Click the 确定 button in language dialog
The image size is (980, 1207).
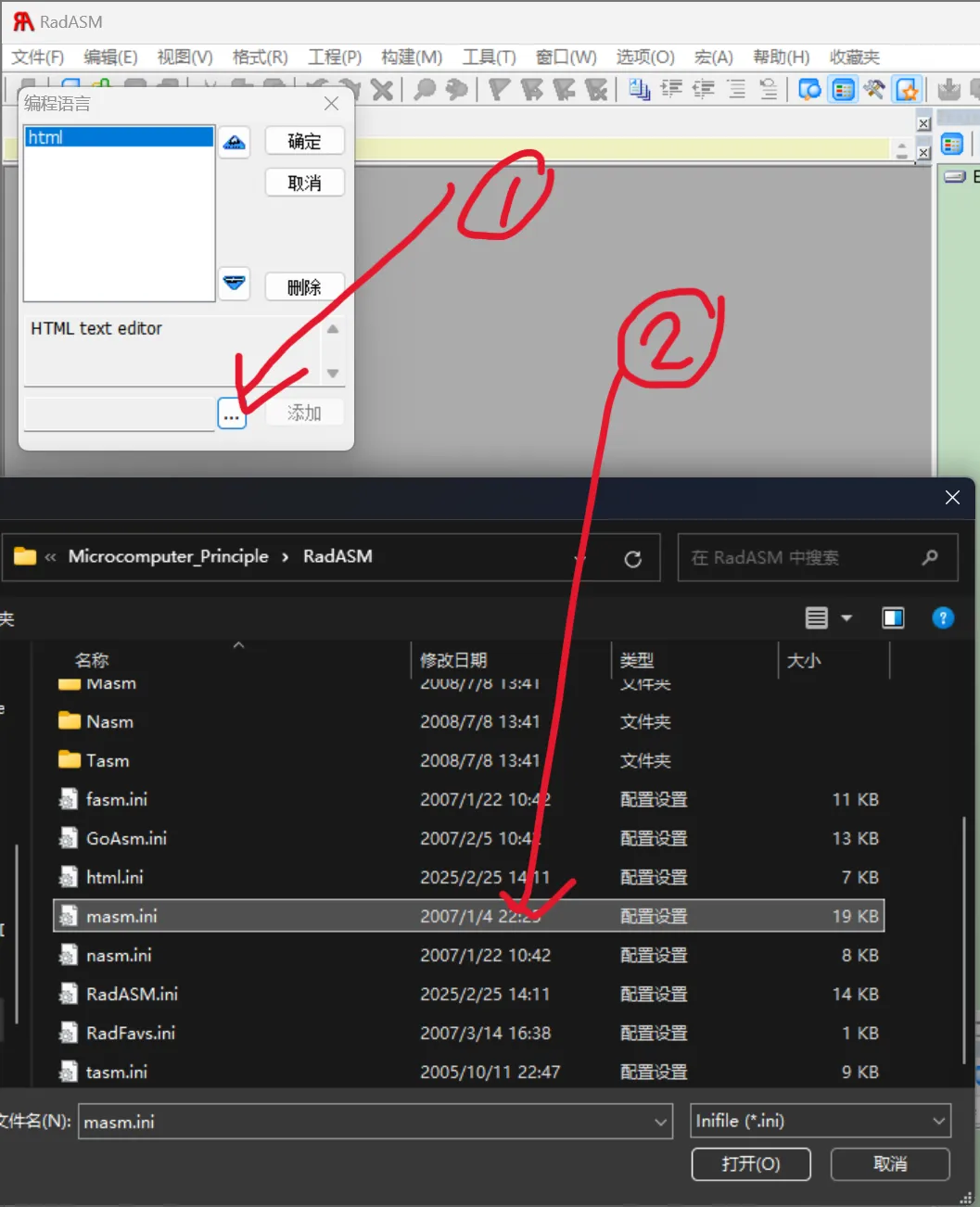(x=304, y=141)
